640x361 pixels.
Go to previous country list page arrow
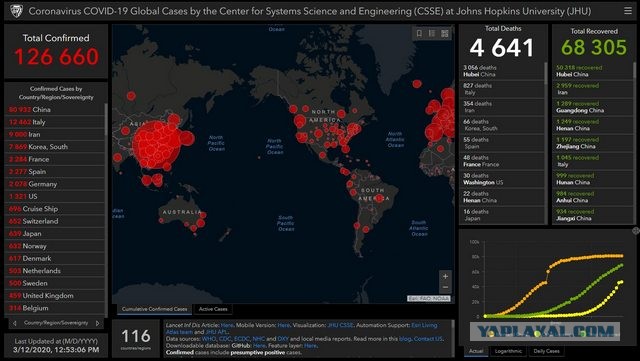coord(15,323)
